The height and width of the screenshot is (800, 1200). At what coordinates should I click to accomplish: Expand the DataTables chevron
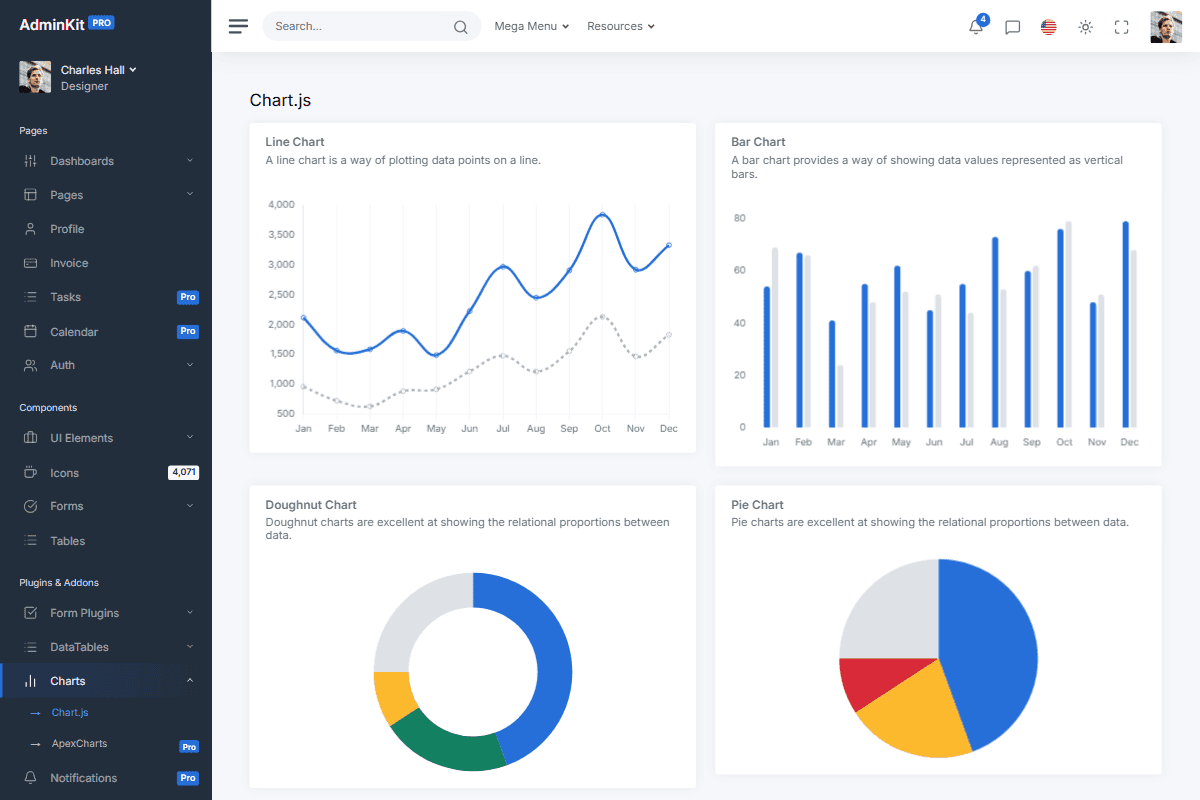(x=190, y=646)
